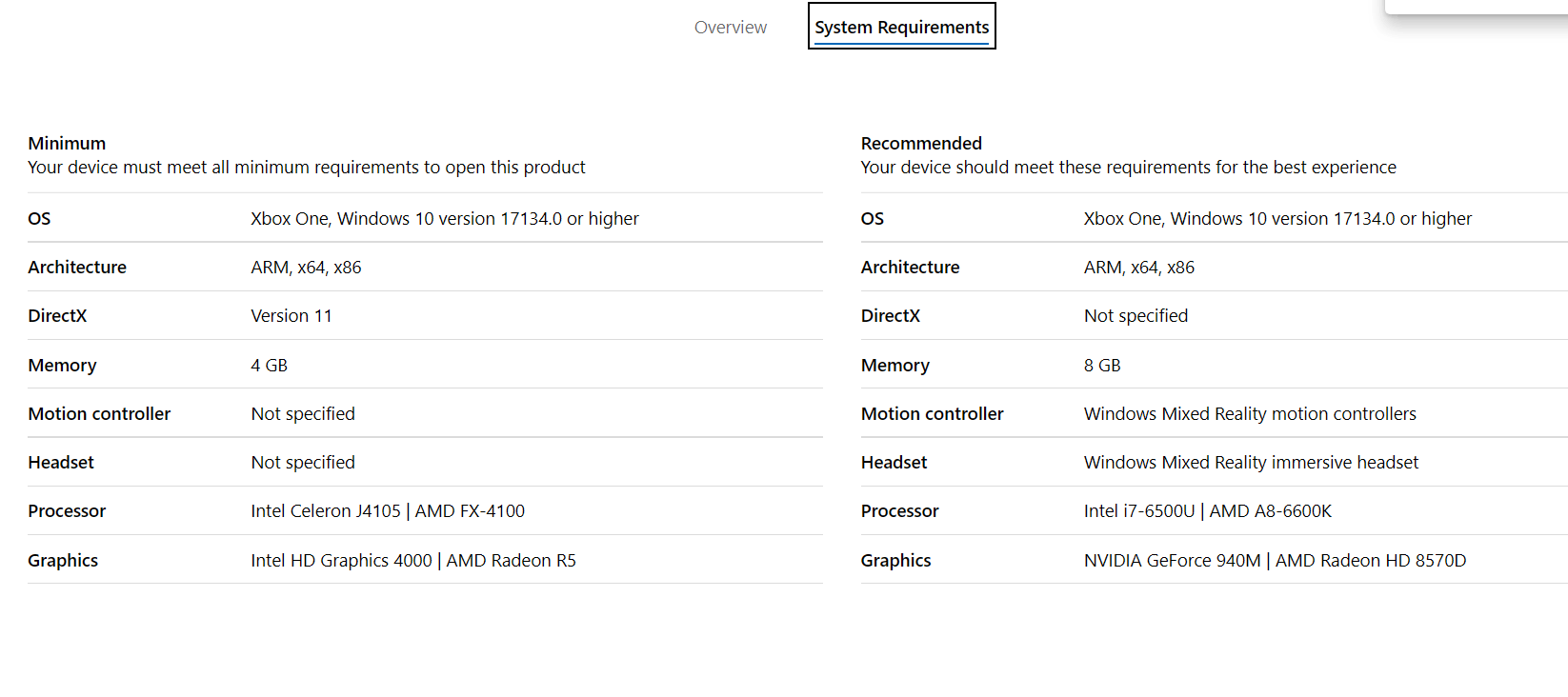Click the Recommended requirements heading
This screenshot has height=697, width=1568.
(921, 143)
